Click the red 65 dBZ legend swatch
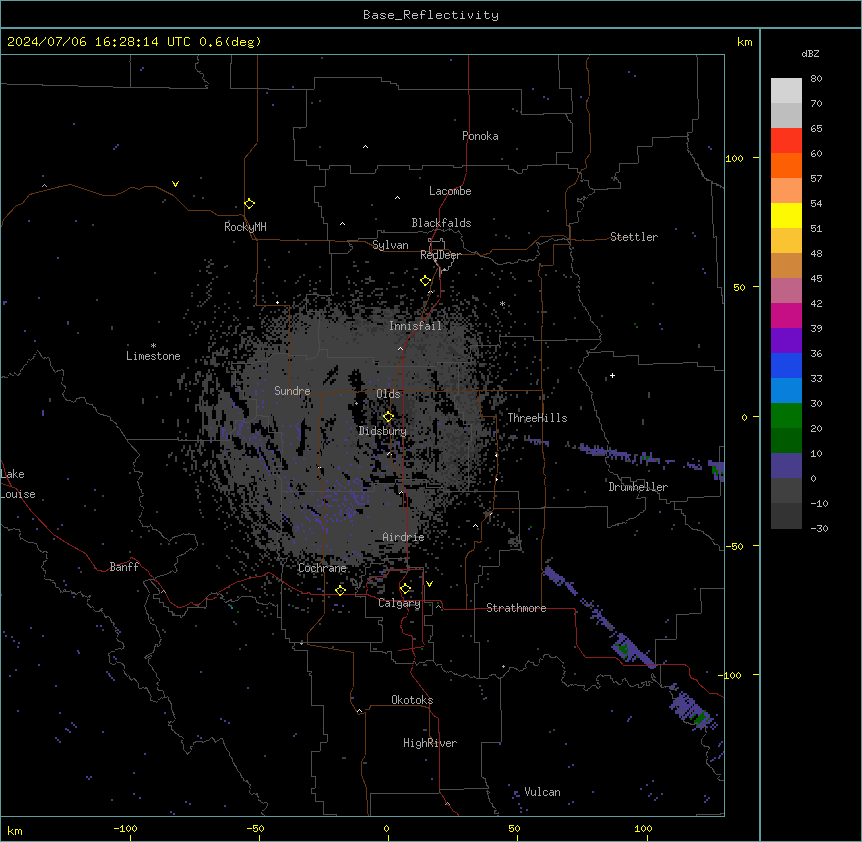Viewport: 862px width, 842px height. pyautogui.click(x=786, y=141)
